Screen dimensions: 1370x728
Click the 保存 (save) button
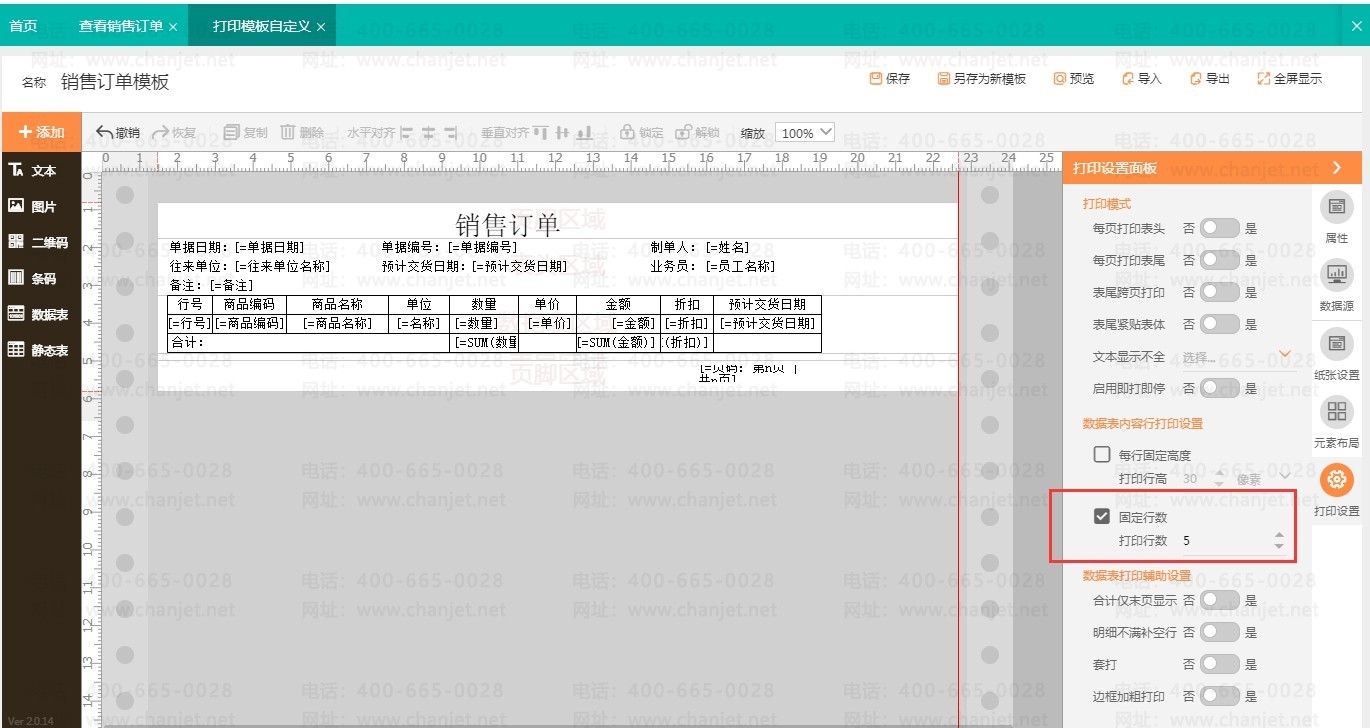tap(889, 79)
